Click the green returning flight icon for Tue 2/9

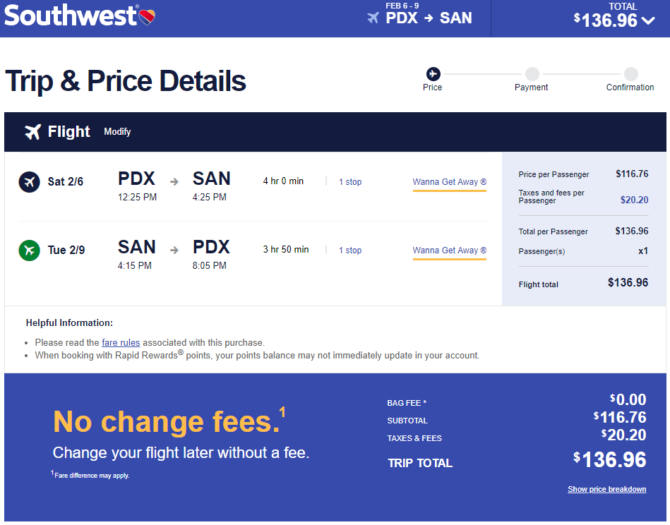point(29,250)
